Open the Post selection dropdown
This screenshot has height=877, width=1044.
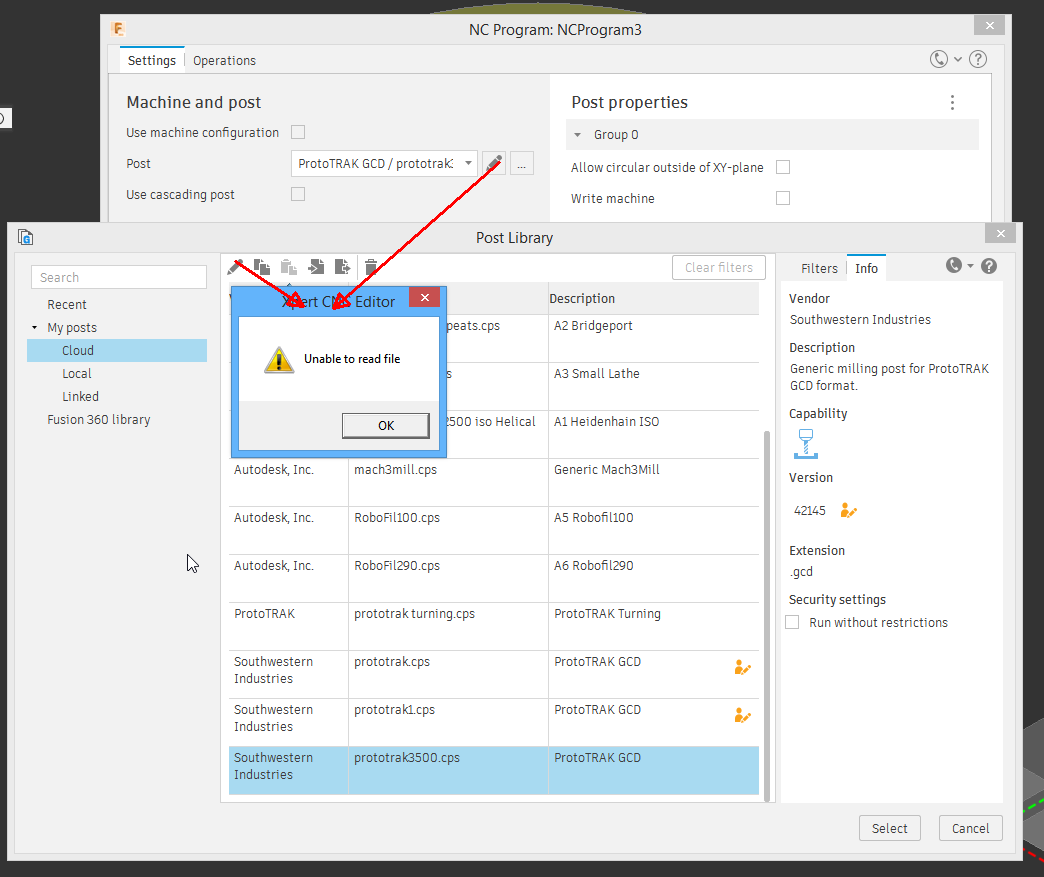pyautogui.click(x=467, y=163)
